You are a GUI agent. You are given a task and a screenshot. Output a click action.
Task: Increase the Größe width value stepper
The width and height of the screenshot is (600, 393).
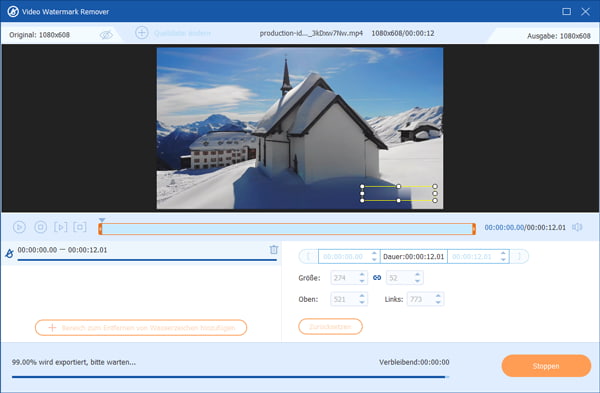pos(362,274)
